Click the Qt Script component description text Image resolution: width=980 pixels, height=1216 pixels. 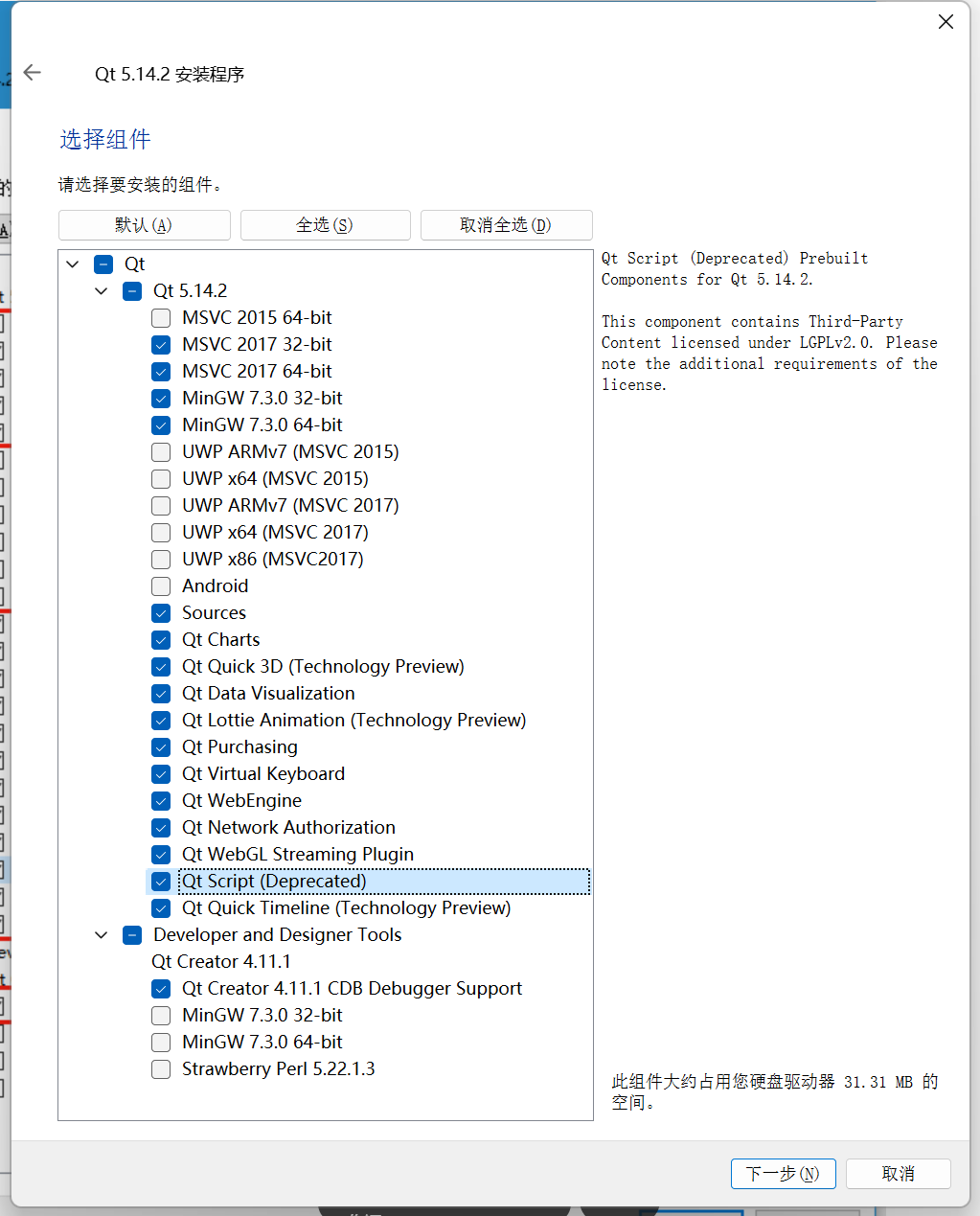[769, 321]
